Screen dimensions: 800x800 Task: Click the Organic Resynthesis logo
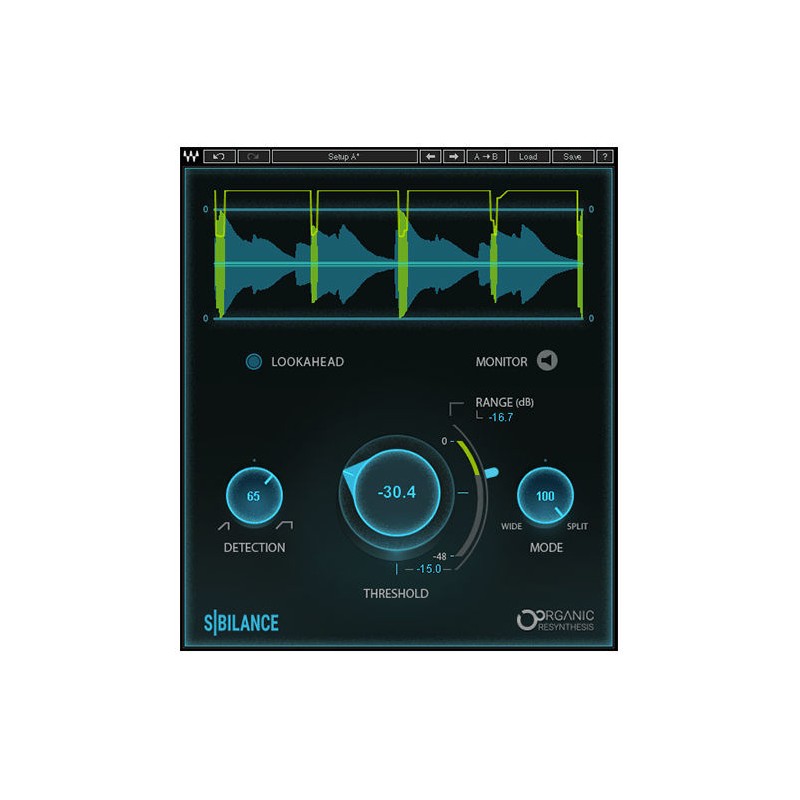tap(555, 621)
